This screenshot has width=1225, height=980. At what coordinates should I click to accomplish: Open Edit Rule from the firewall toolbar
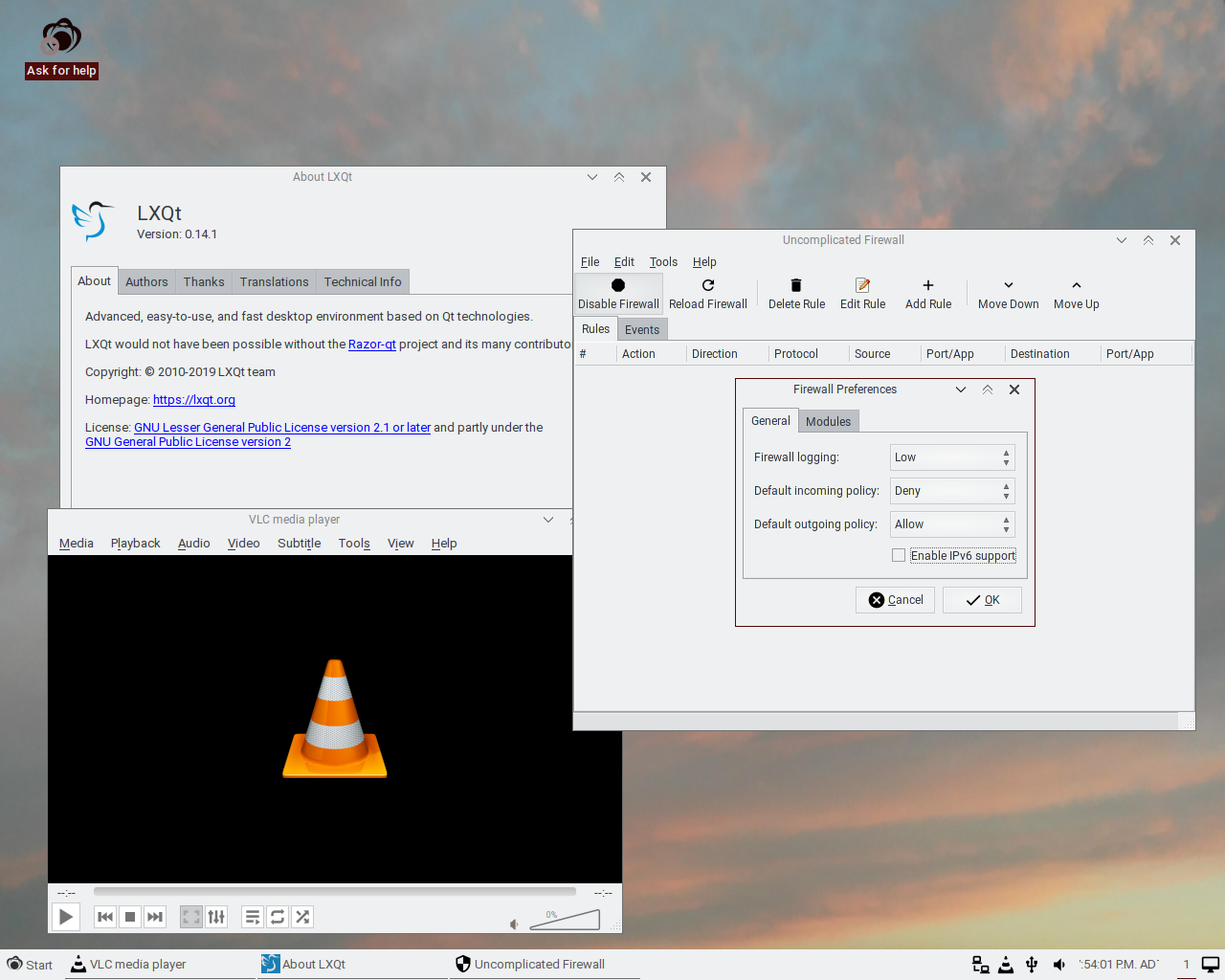click(x=862, y=294)
